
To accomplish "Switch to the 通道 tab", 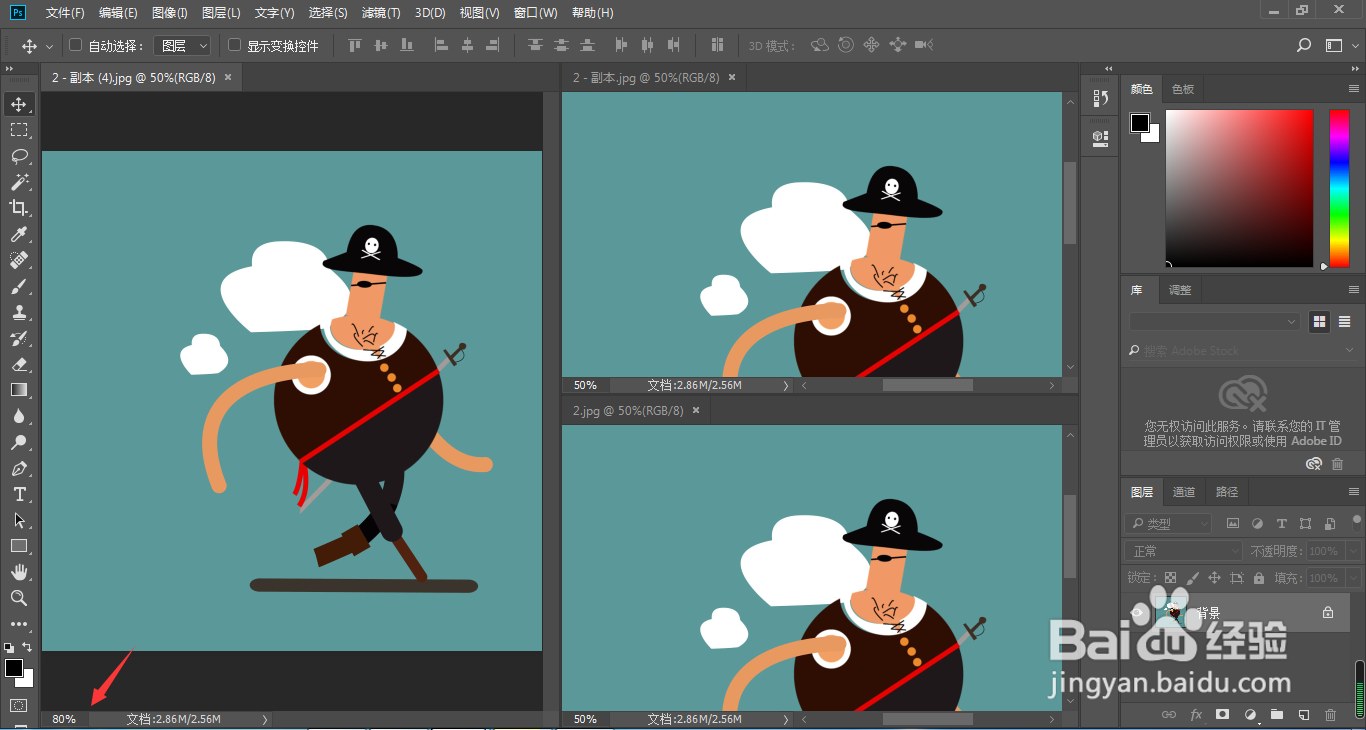I will pyautogui.click(x=1184, y=491).
